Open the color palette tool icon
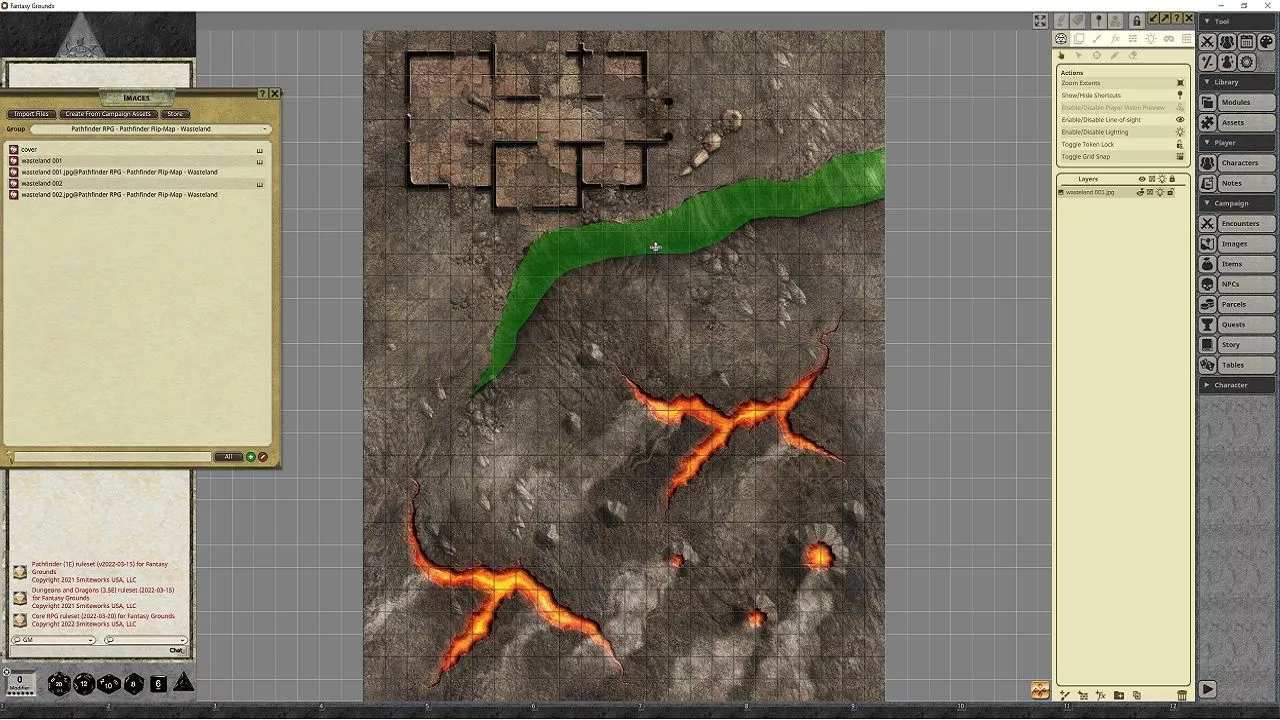 click(1266, 42)
